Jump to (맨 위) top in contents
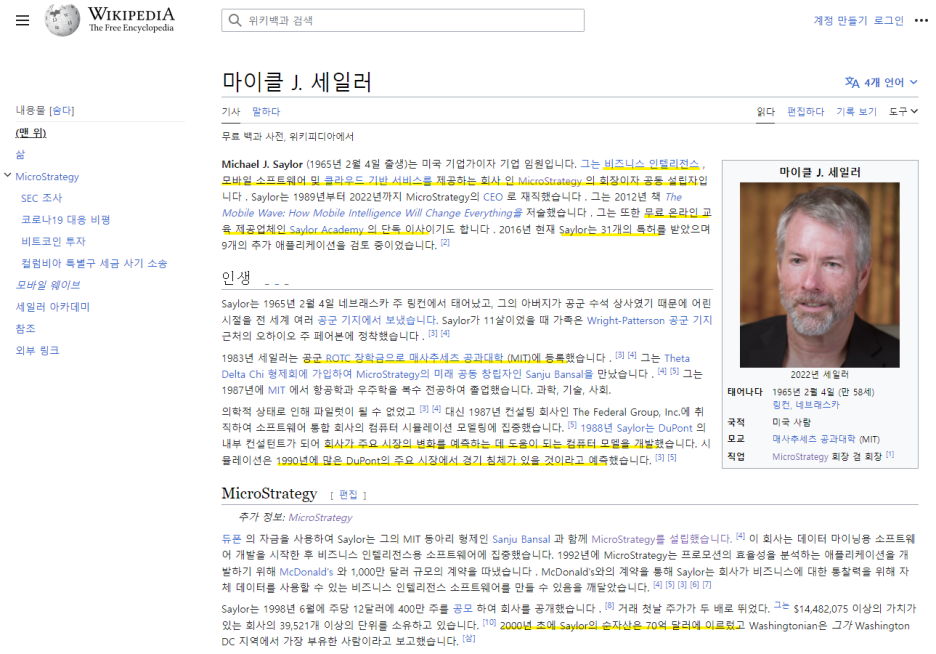This screenshot has height=654, width=936. pyautogui.click(x=31, y=132)
